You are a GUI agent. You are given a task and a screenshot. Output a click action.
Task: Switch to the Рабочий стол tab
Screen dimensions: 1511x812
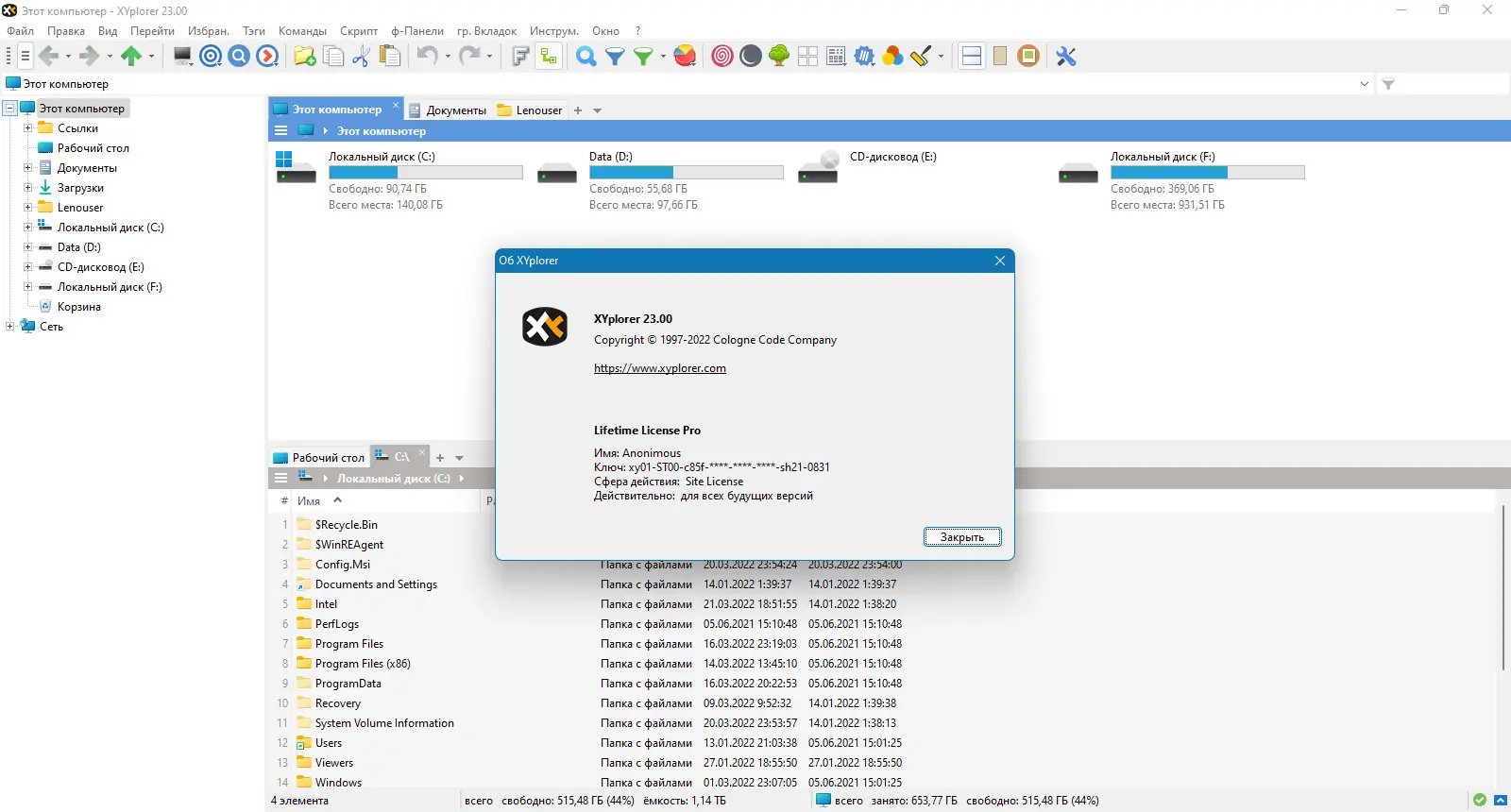[319, 458]
